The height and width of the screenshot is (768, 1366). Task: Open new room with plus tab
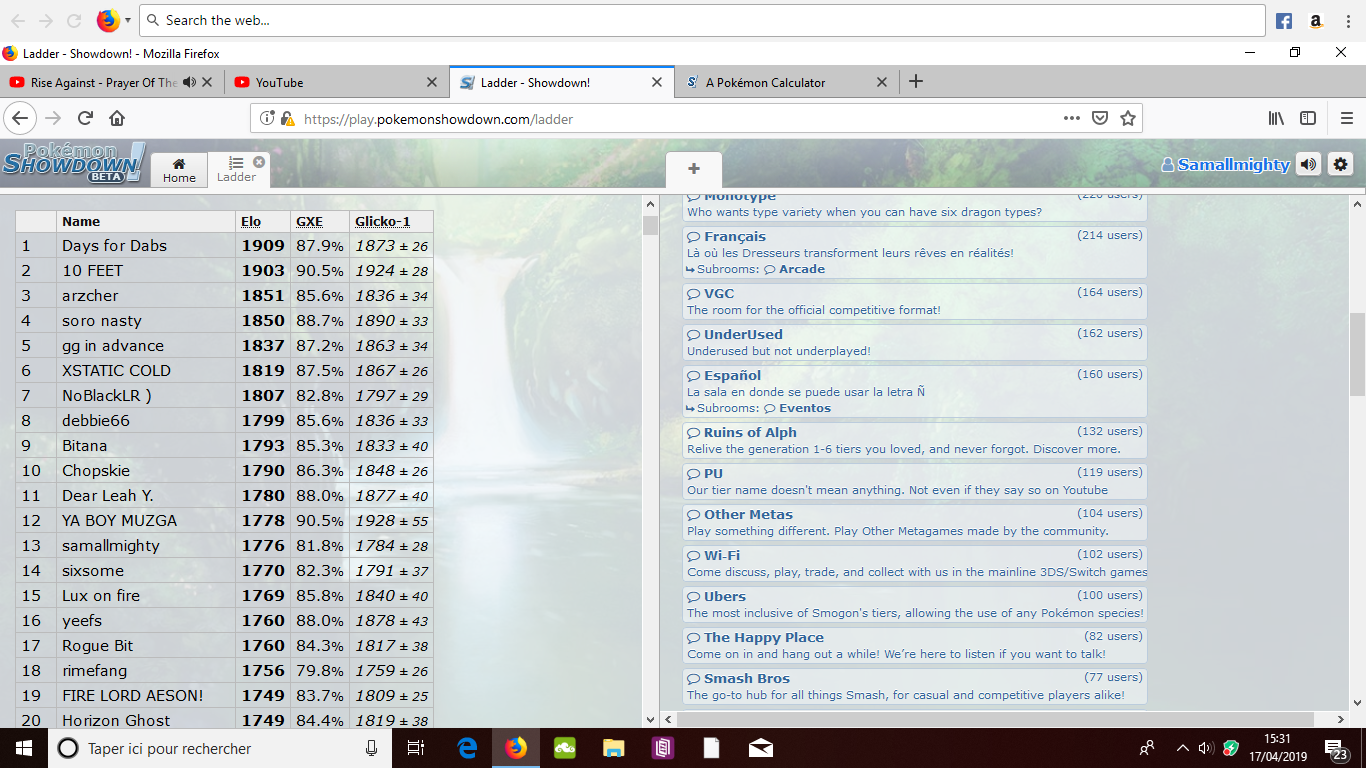point(694,169)
